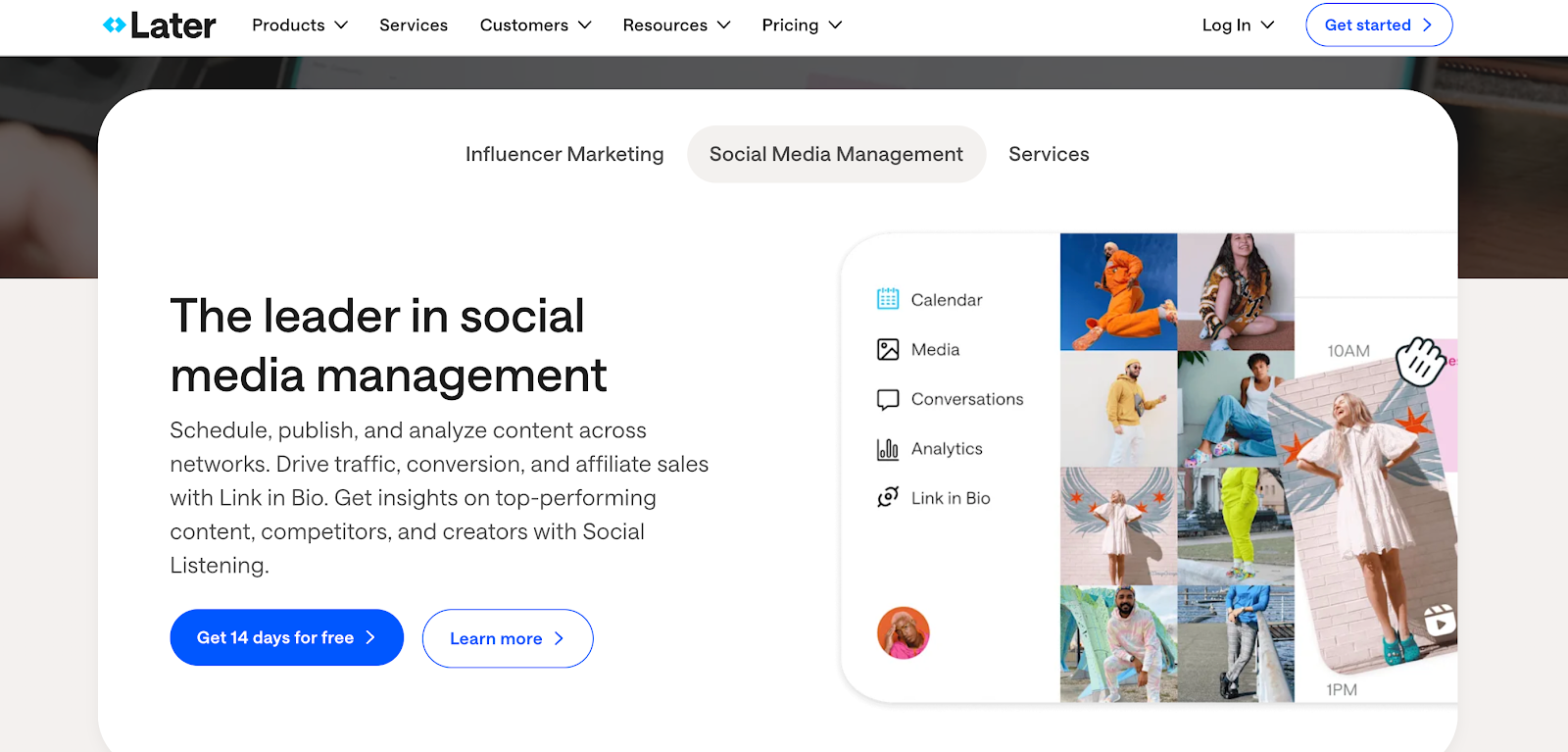
Task: Click the Get started button
Action: (x=1379, y=25)
